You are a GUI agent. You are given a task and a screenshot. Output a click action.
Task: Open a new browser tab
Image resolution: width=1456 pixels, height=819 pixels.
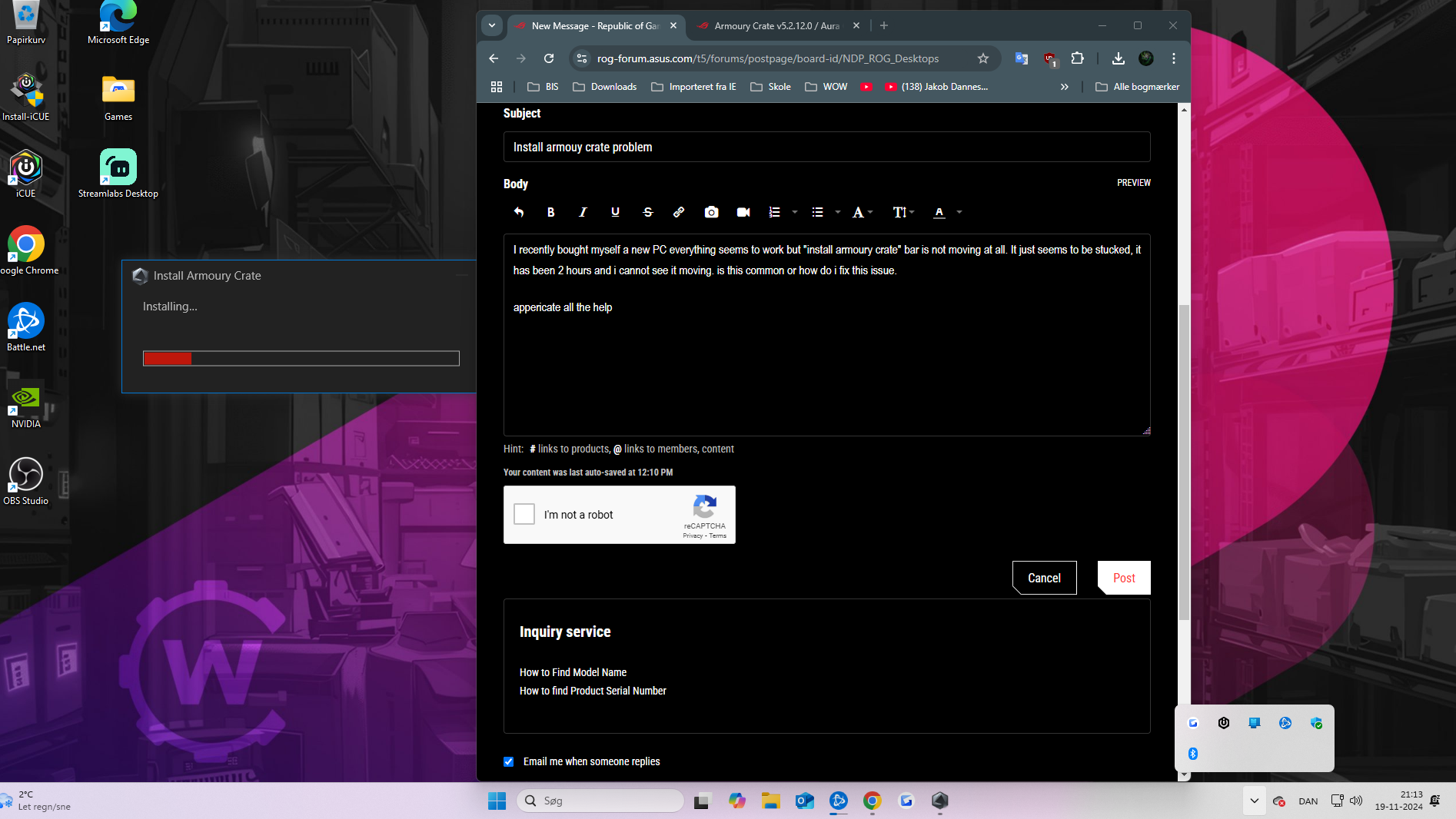coord(884,25)
